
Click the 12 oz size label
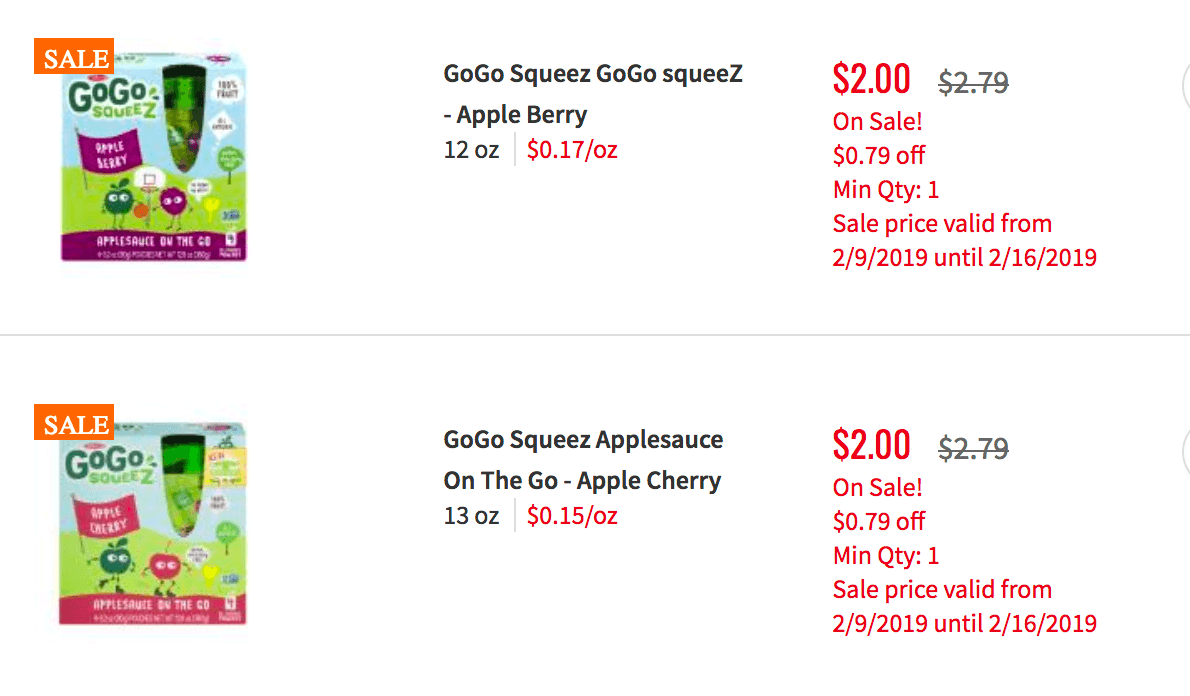(x=471, y=150)
